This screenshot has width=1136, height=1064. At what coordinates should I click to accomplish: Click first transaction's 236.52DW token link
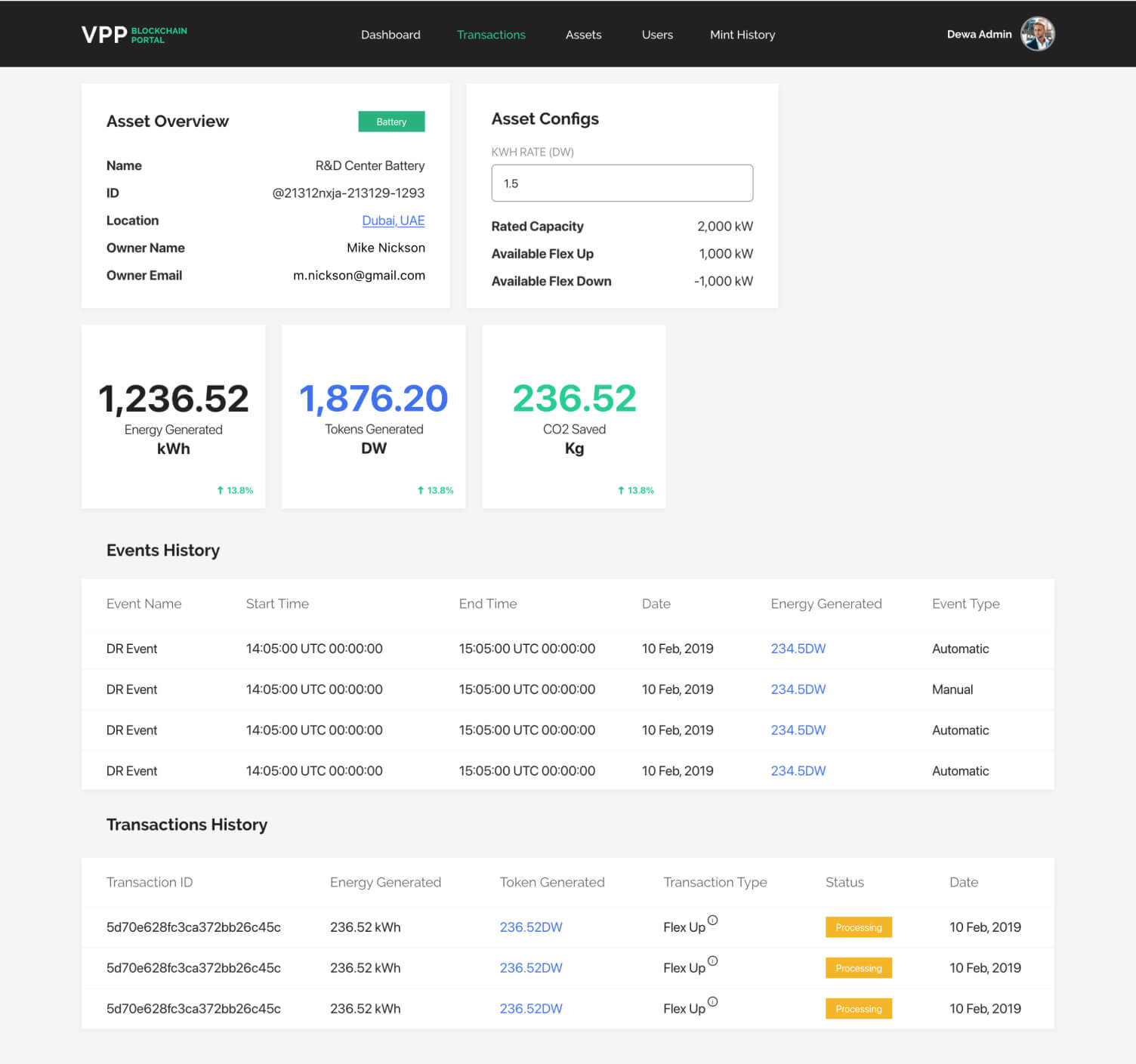[x=530, y=927]
